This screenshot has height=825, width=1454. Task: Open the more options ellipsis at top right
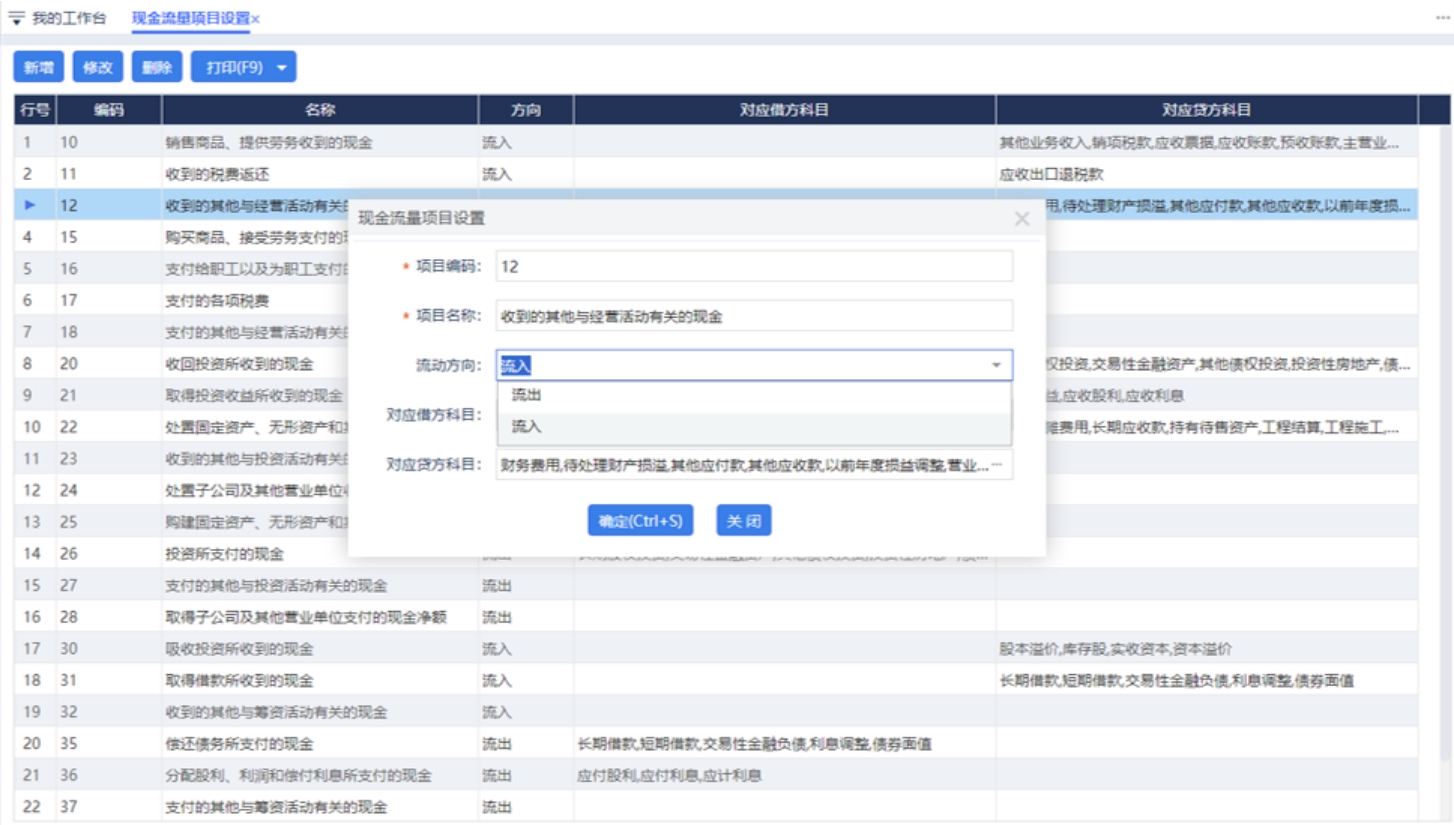click(x=1442, y=18)
